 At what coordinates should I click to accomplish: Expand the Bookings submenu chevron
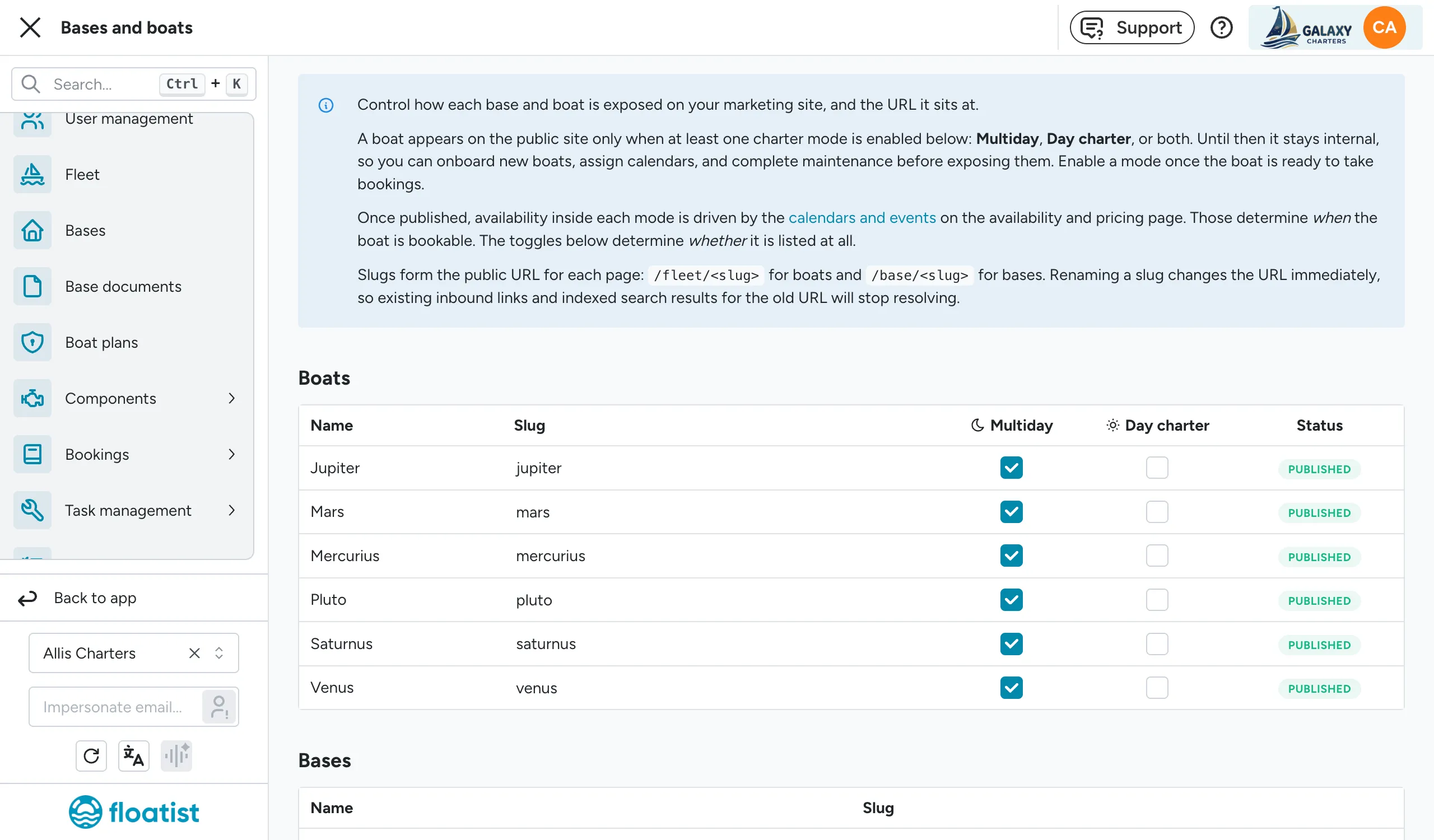[x=231, y=454]
